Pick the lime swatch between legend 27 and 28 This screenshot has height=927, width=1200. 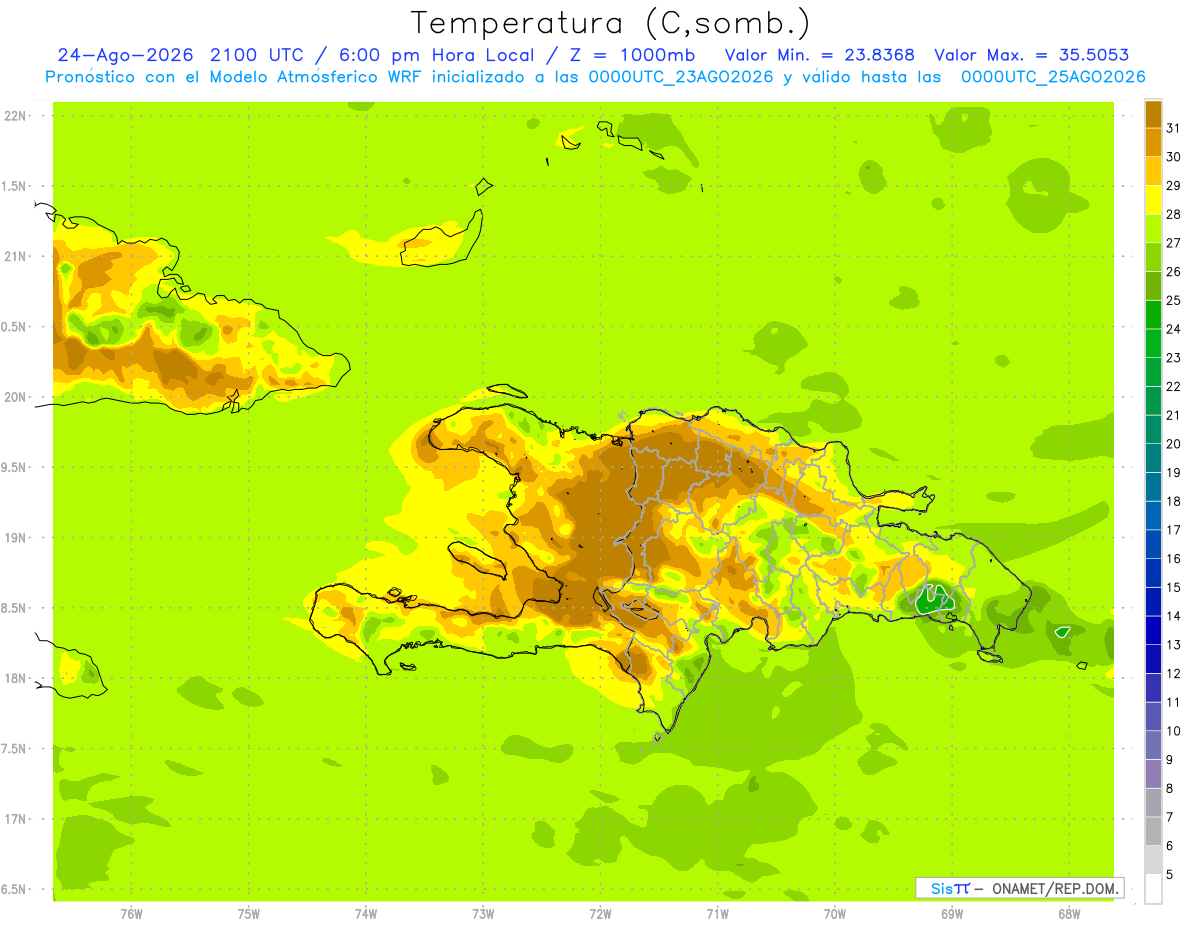1153,229
